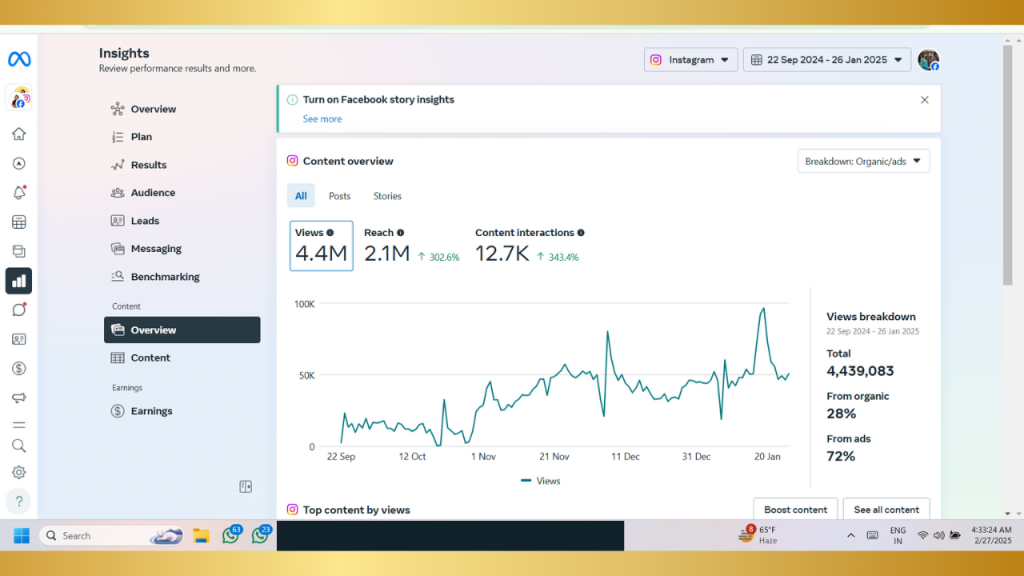Switch to the Posts tab

click(x=340, y=196)
